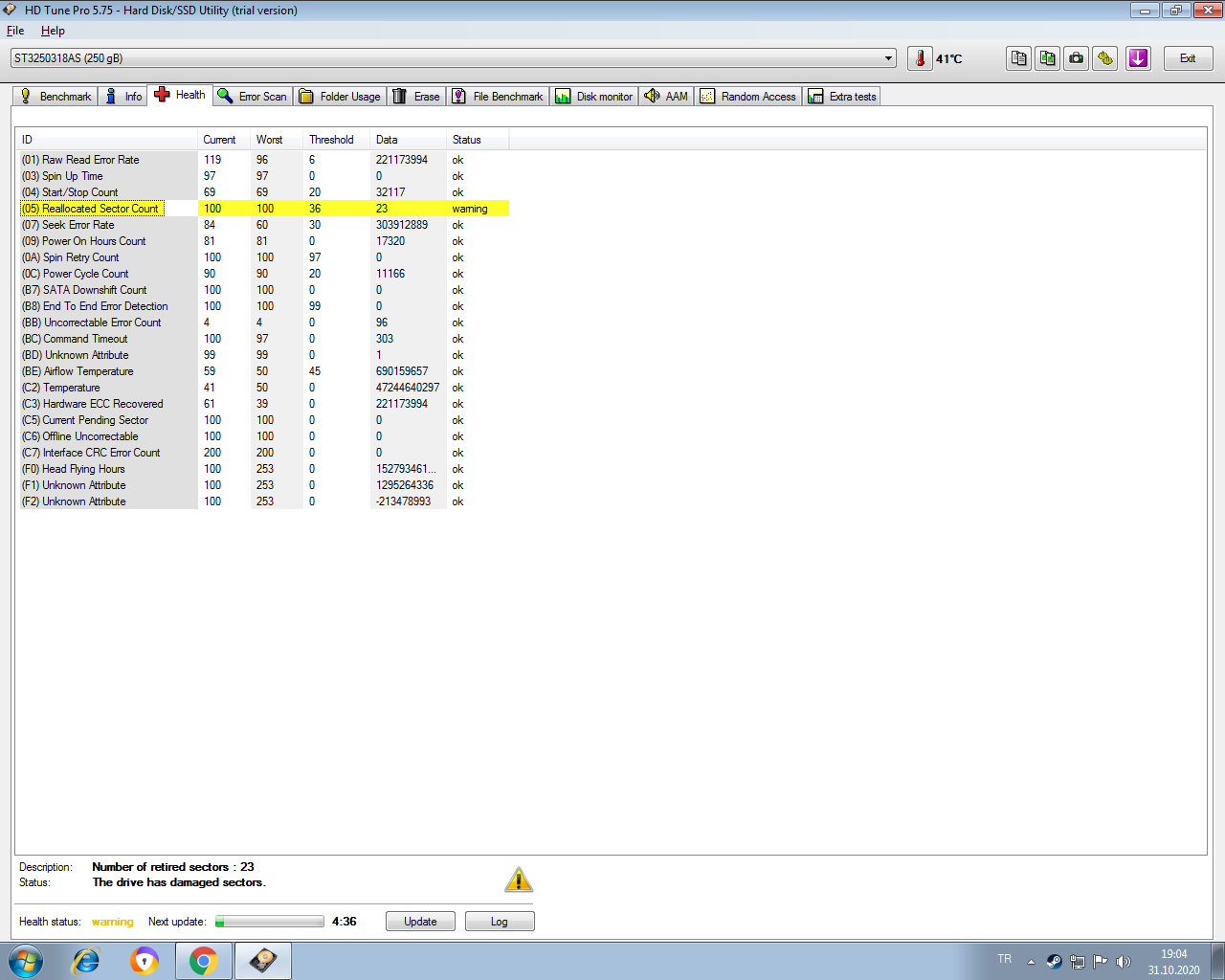Open the Folder Usage tab
Viewport: 1225px width, 980px height.
coord(340,97)
